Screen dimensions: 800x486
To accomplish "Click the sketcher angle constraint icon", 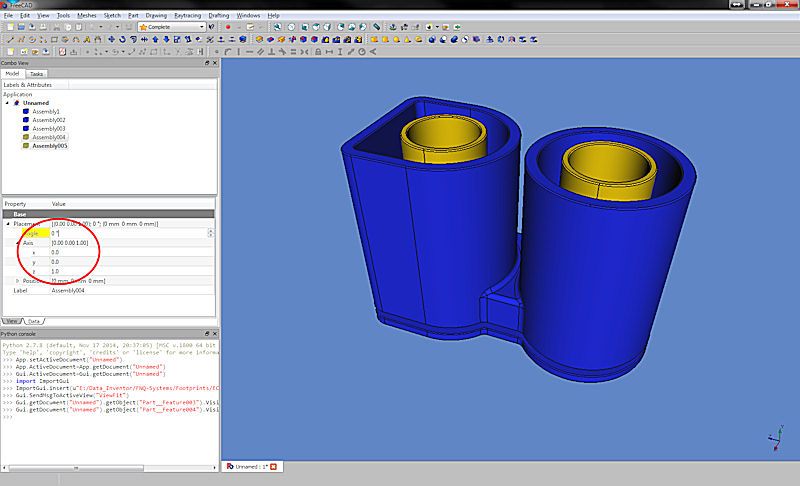I will tap(372, 52).
